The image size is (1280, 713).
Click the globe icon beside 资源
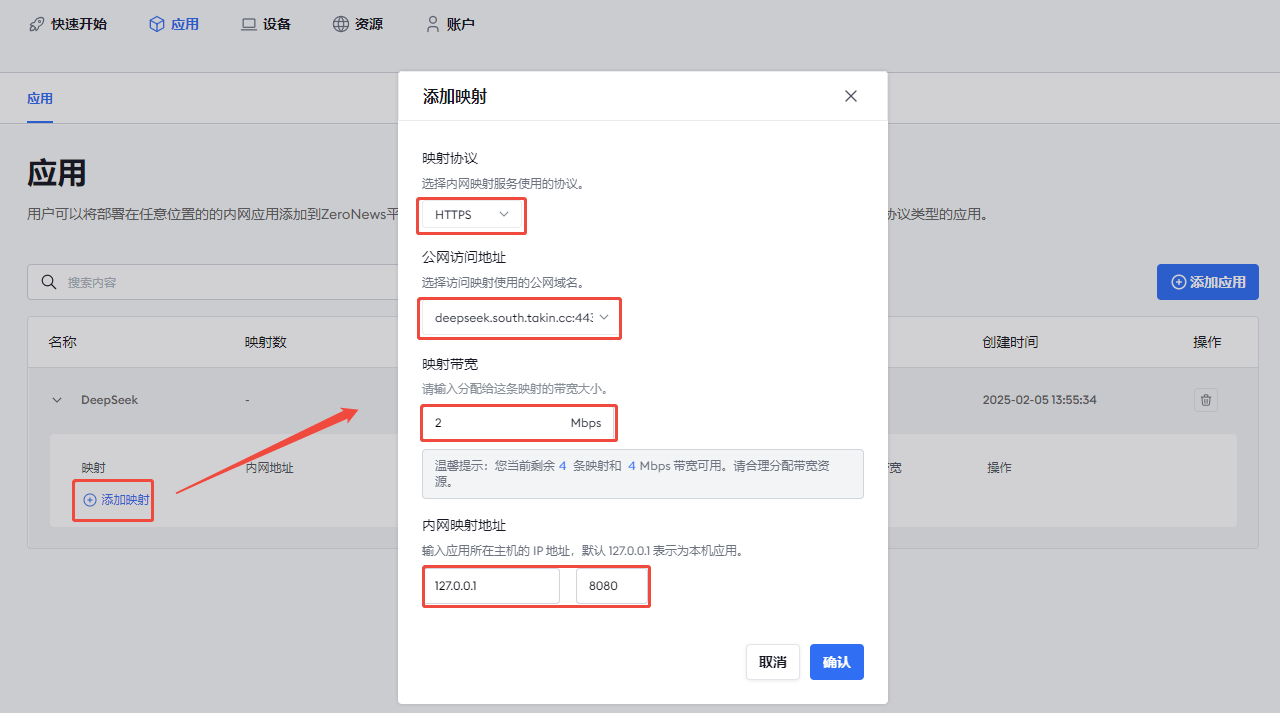(x=341, y=24)
